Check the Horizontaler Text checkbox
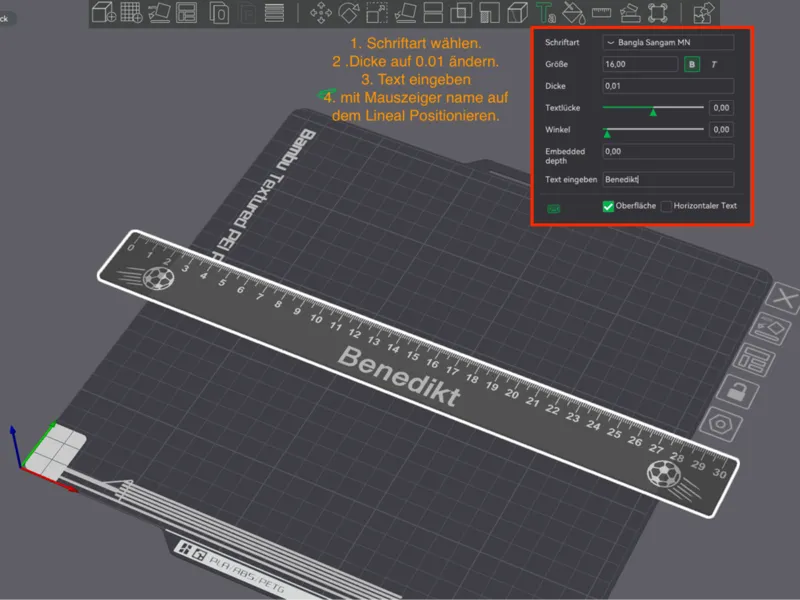800x600 pixels. tap(666, 206)
